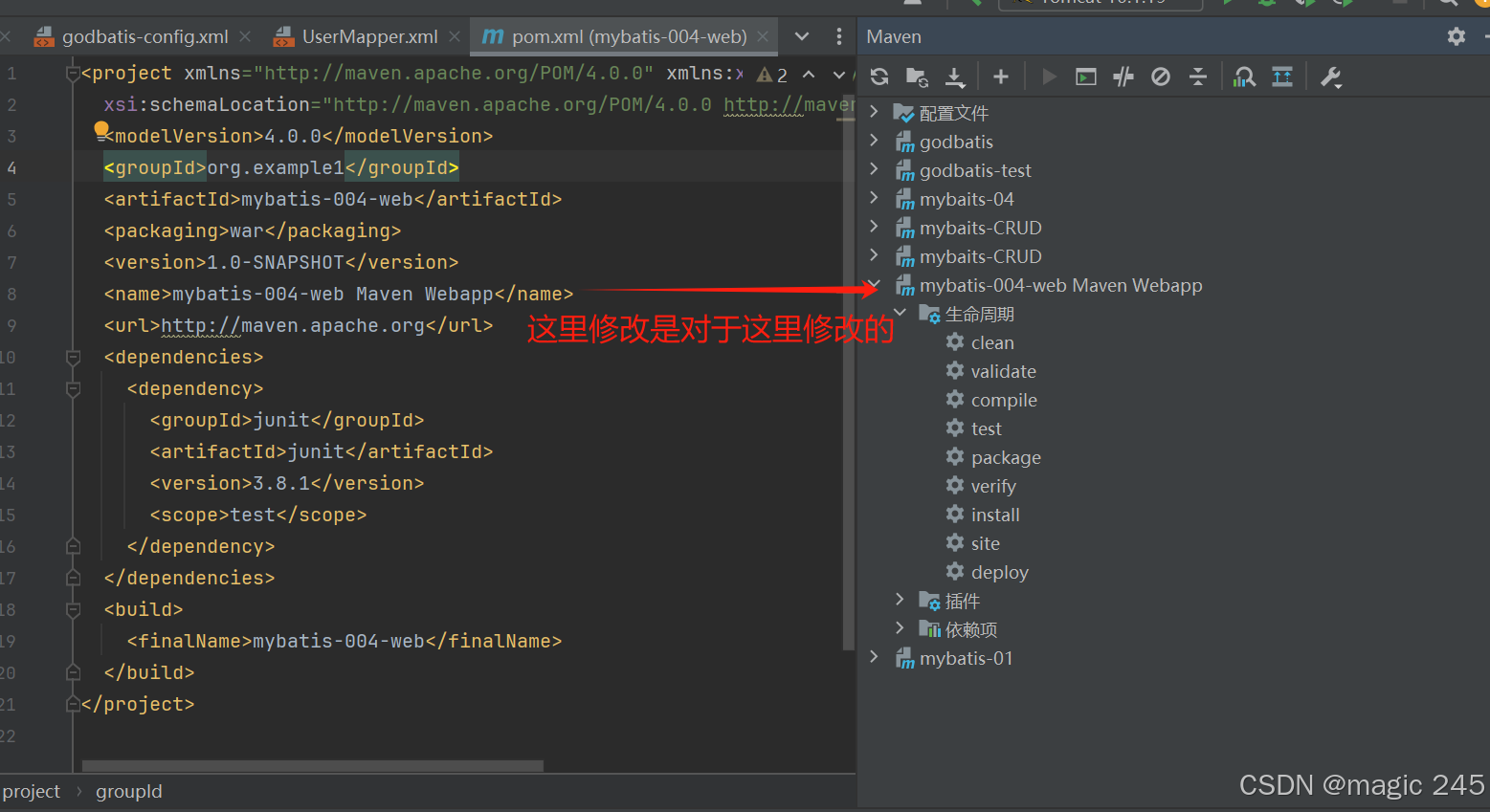
Task: Click the warnings indicator showing 2
Action: [772, 75]
